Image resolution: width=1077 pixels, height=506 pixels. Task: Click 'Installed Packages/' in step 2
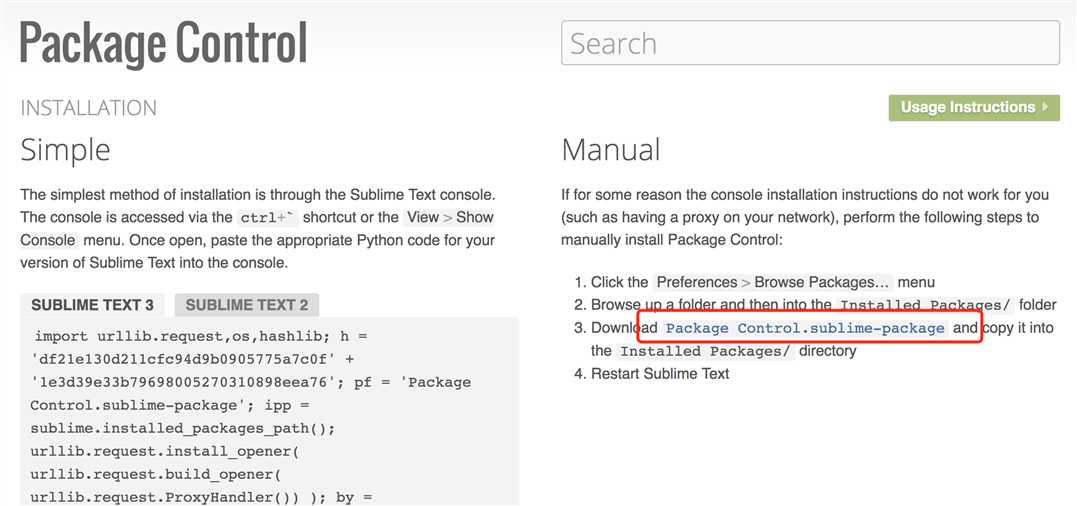coord(927,305)
